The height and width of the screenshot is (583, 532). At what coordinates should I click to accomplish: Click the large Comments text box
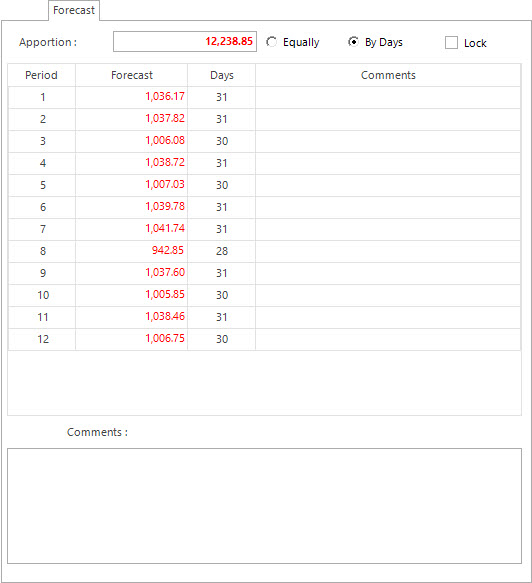[x=264, y=506]
